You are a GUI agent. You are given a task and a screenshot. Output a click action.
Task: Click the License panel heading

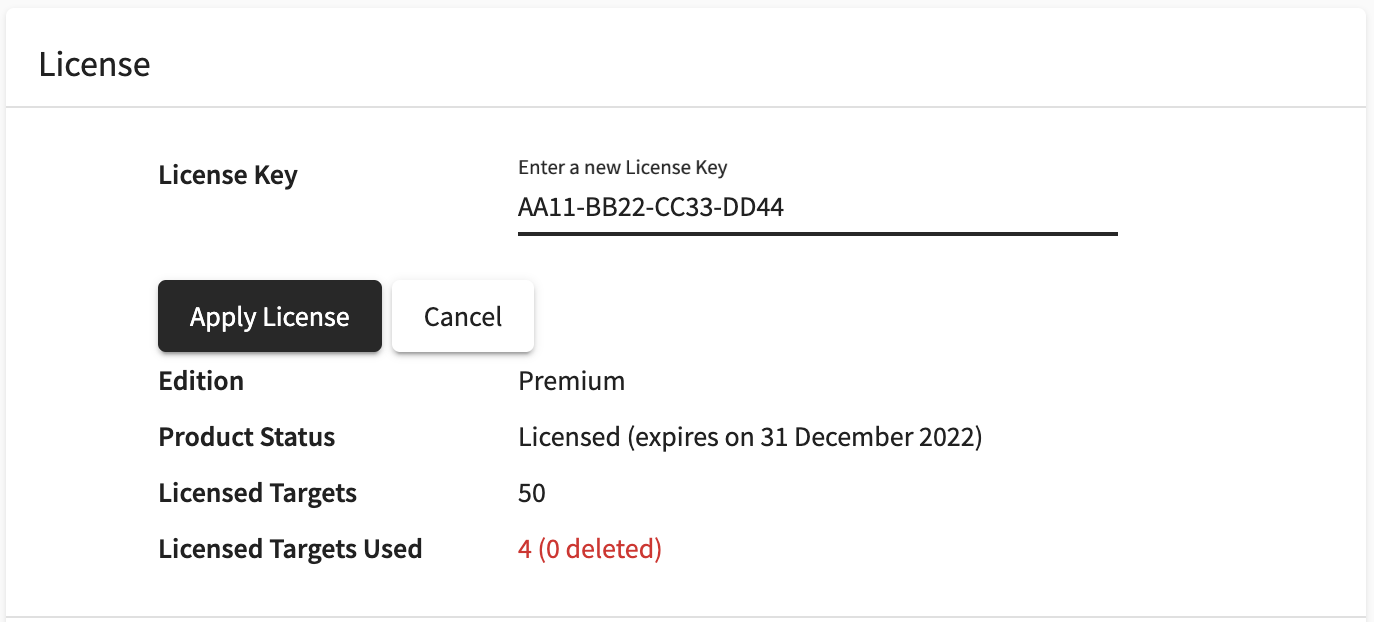[x=94, y=64]
